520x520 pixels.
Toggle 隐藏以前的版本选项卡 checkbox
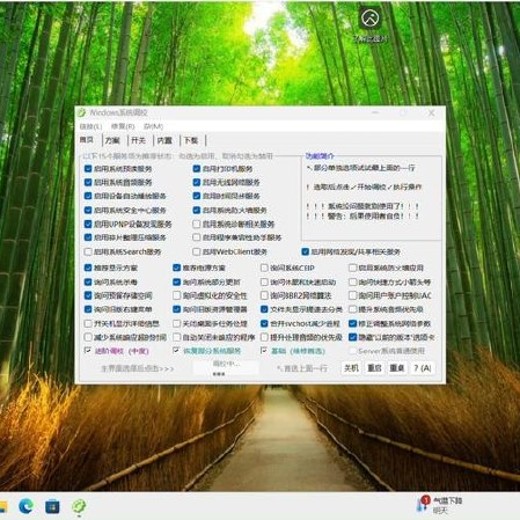(352, 337)
